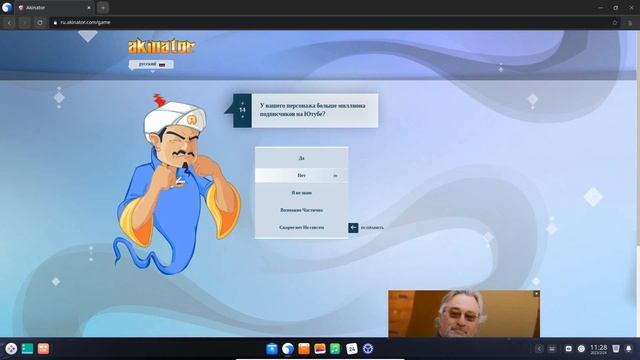Select the "Я не знаю" answer
Image resolution: width=640 pixels, height=360 pixels.
[301, 193]
